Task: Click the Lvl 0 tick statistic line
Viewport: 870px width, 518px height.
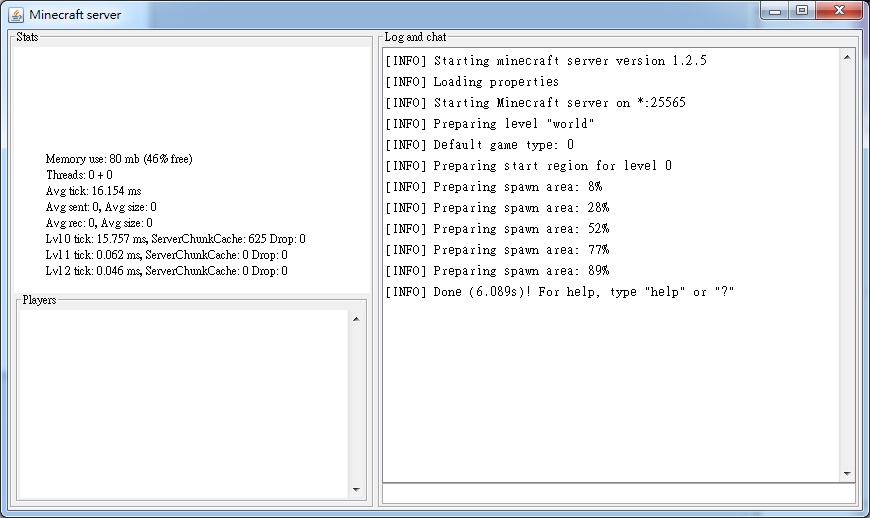Action: coord(175,239)
